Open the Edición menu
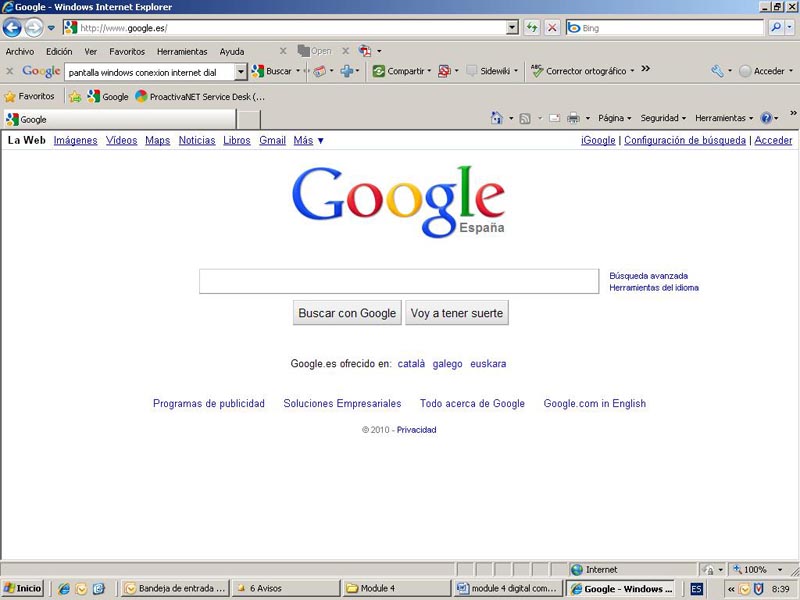 pyautogui.click(x=59, y=52)
